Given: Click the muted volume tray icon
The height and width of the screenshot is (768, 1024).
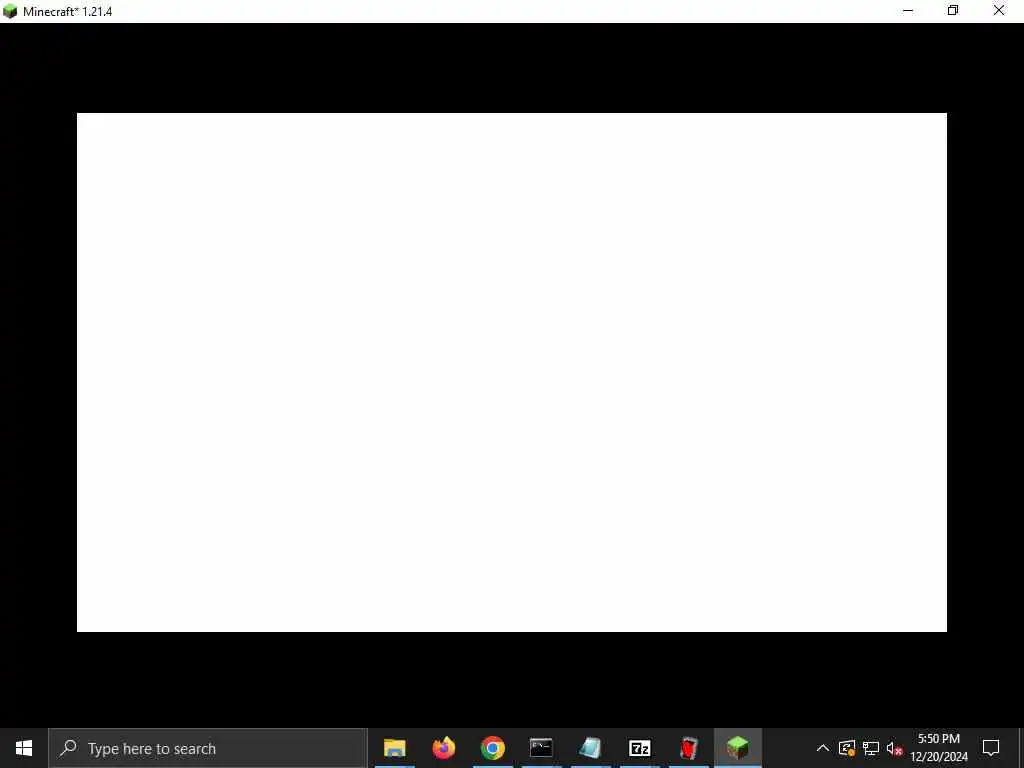Looking at the screenshot, I should point(894,748).
